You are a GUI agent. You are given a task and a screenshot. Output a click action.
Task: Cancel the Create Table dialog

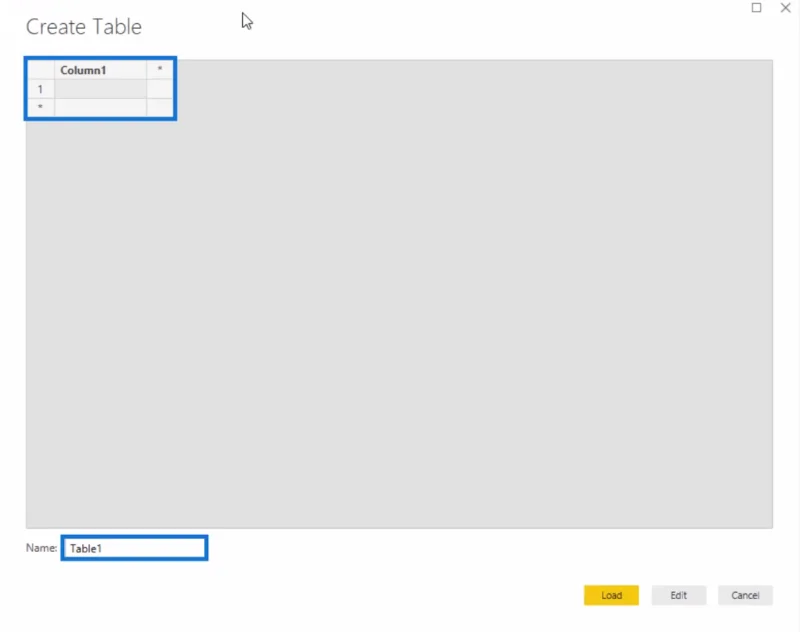(x=745, y=595)
